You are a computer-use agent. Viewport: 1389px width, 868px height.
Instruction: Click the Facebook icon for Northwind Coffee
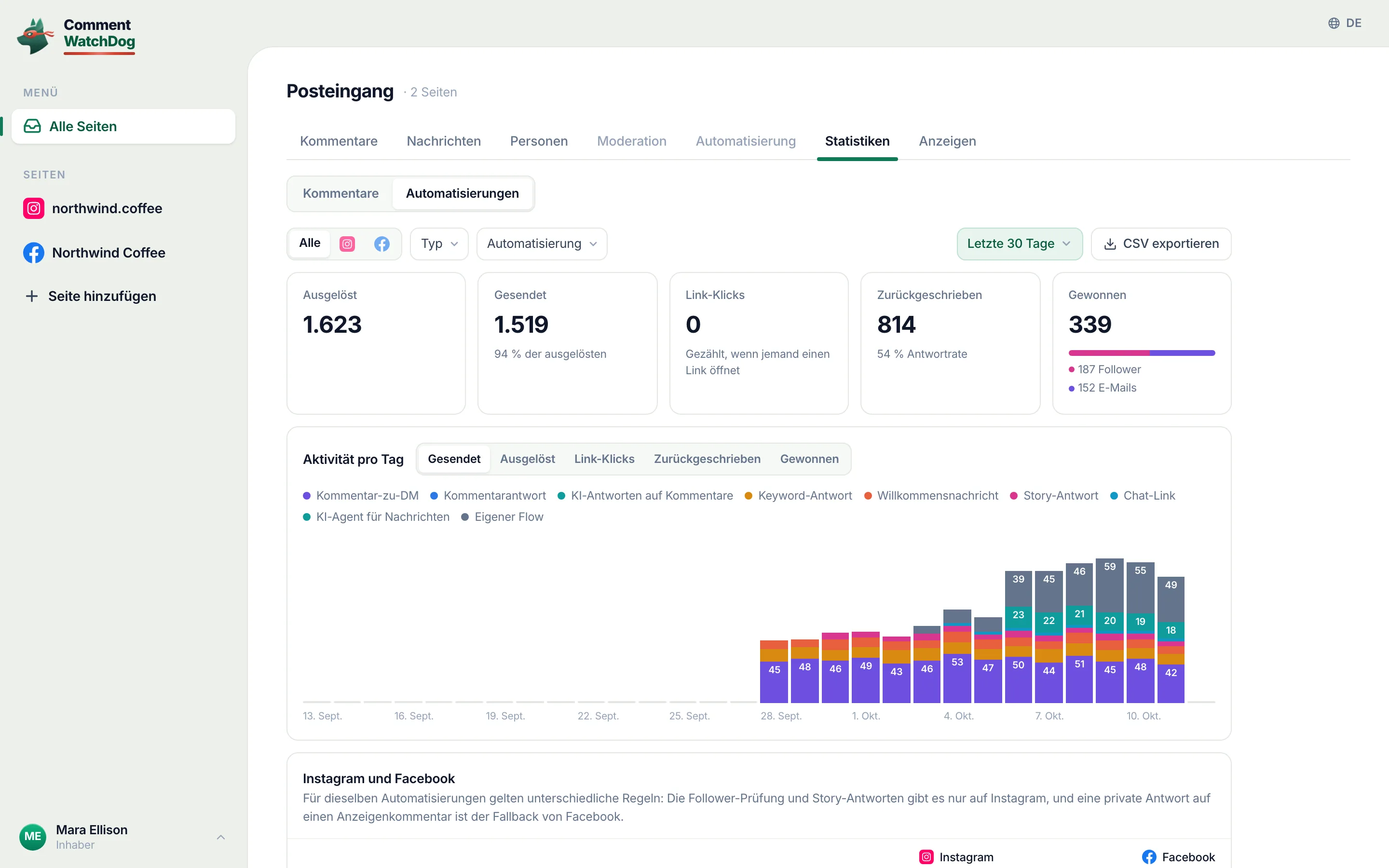(34, 253)
